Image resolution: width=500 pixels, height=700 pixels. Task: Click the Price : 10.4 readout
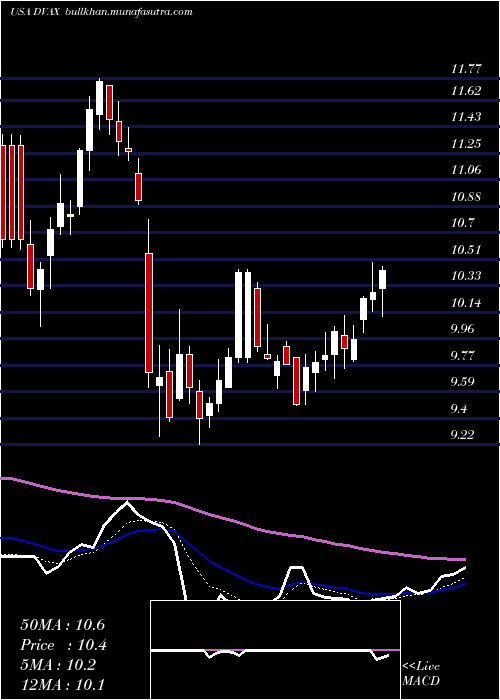click(64, 645)
